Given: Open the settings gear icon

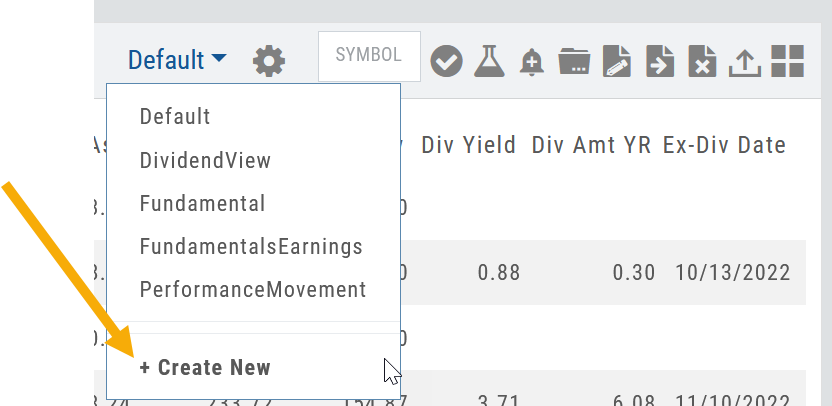Looking at the screenshot, I should point(269,61).
